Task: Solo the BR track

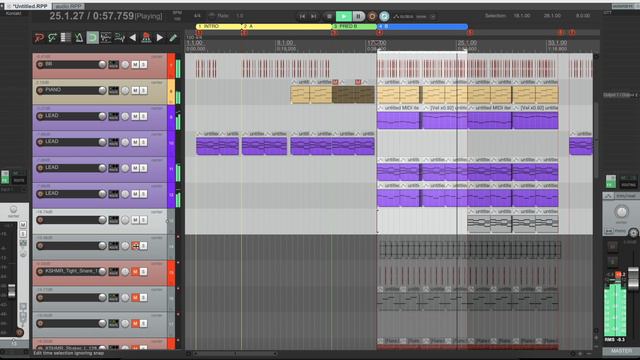Action: tap(143, 64)
